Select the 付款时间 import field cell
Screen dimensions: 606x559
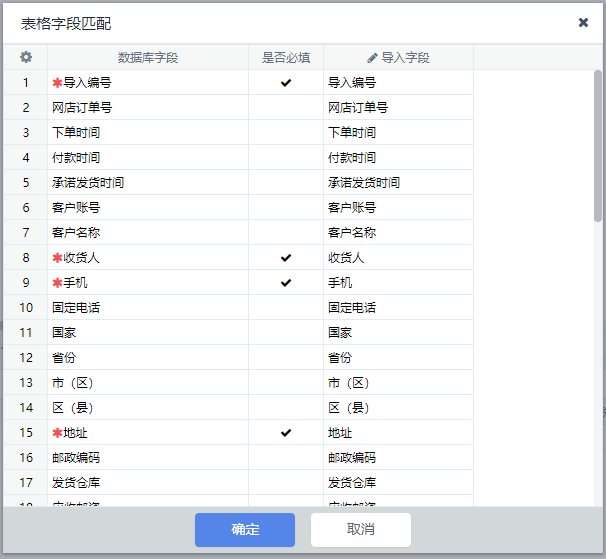pyautogui.click(x=398, y=158)
